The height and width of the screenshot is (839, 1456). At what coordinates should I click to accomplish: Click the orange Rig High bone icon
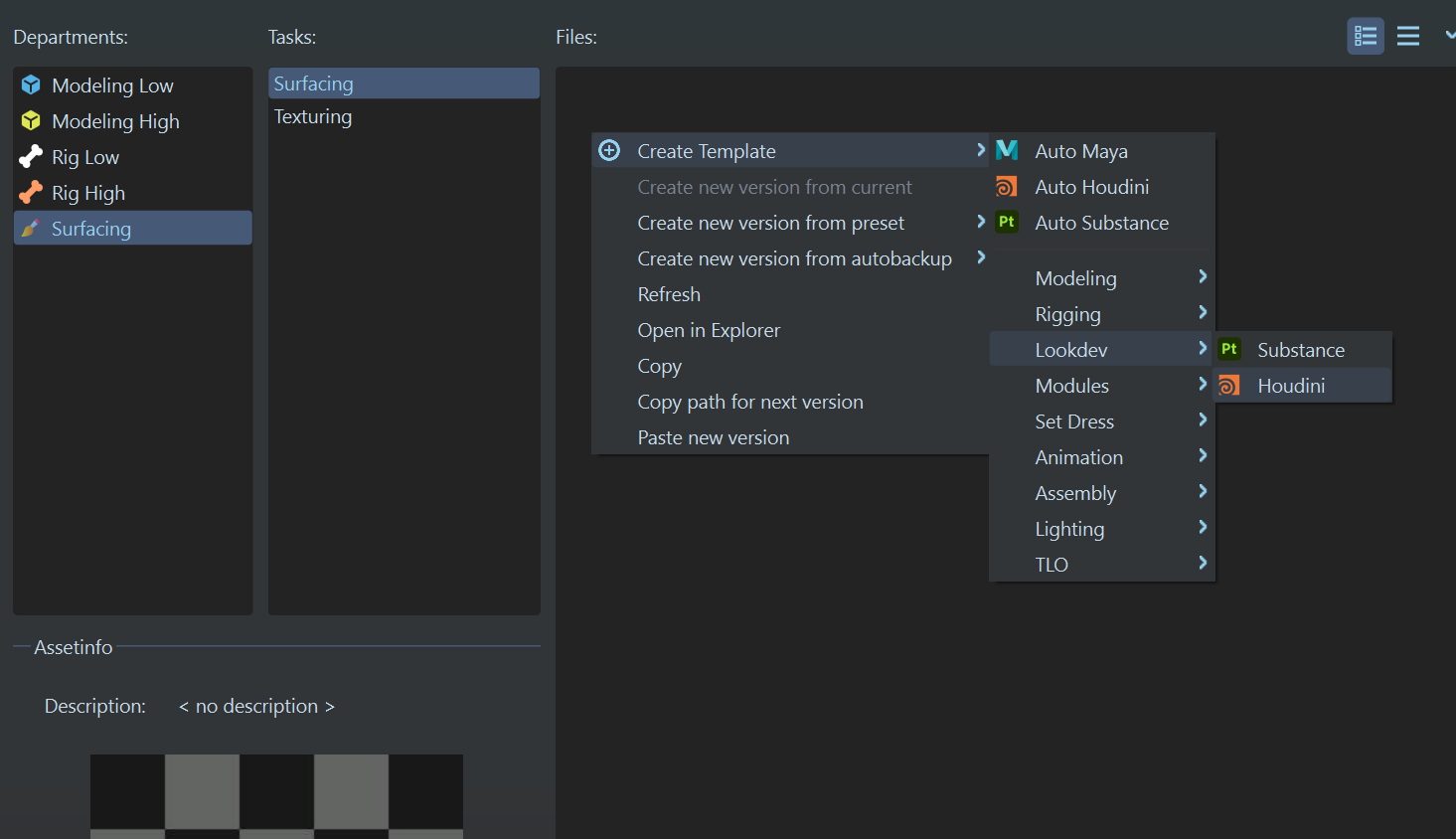click(31, 193)
